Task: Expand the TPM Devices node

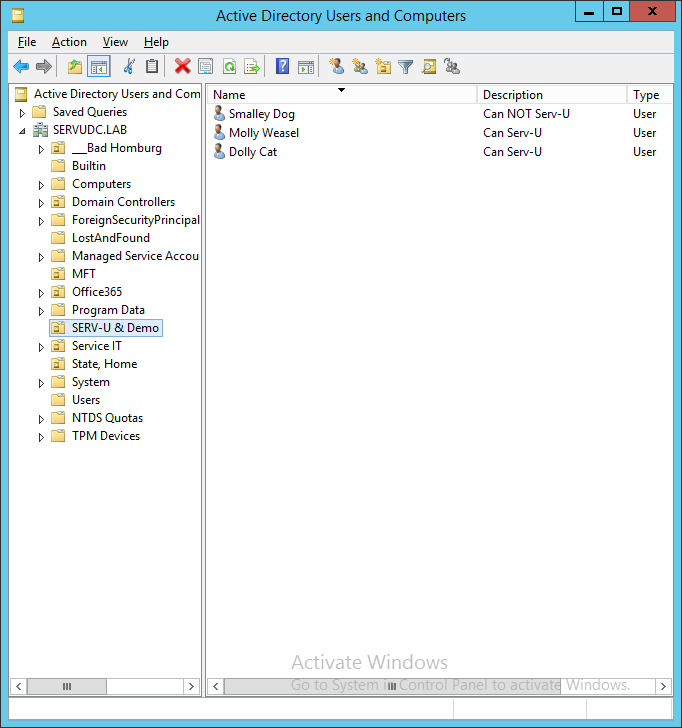Action: (x=41, y=437)
